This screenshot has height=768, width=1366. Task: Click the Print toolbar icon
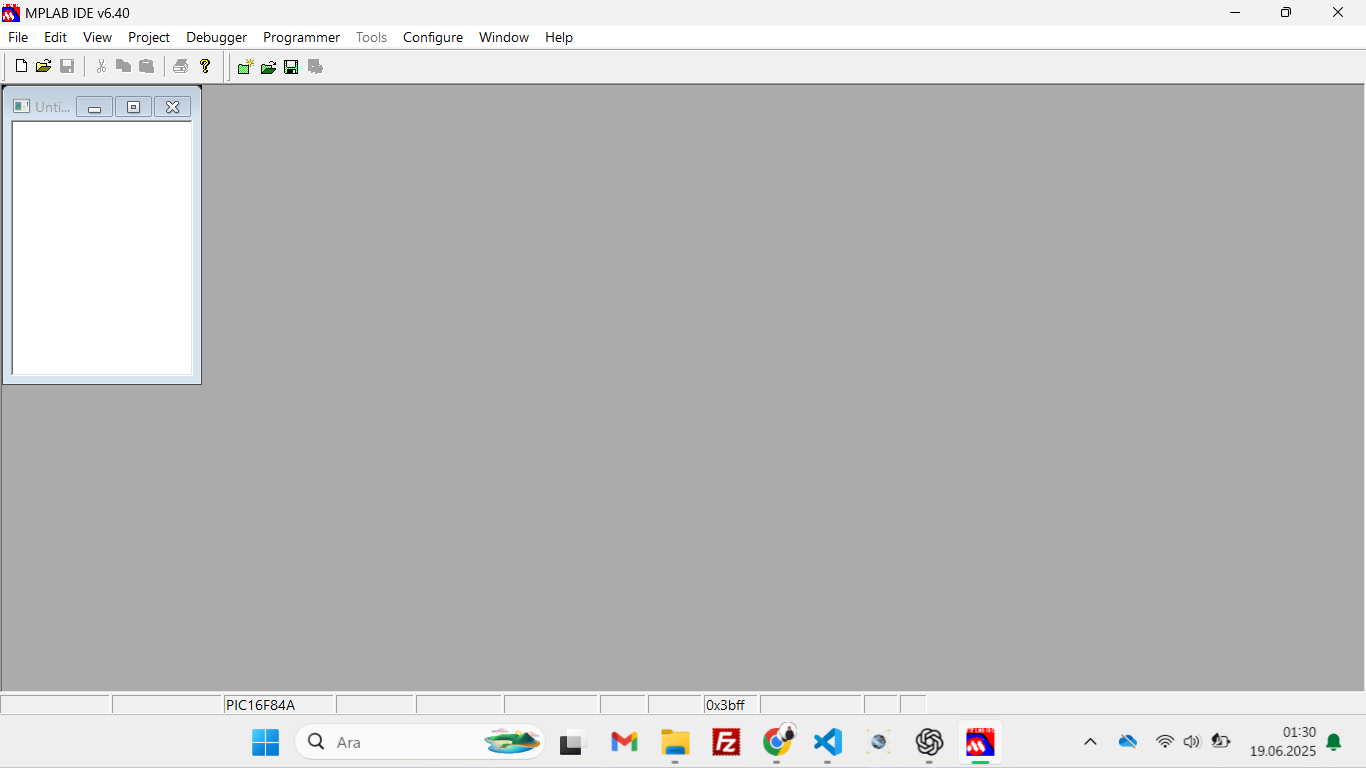(x=180, y=66)
